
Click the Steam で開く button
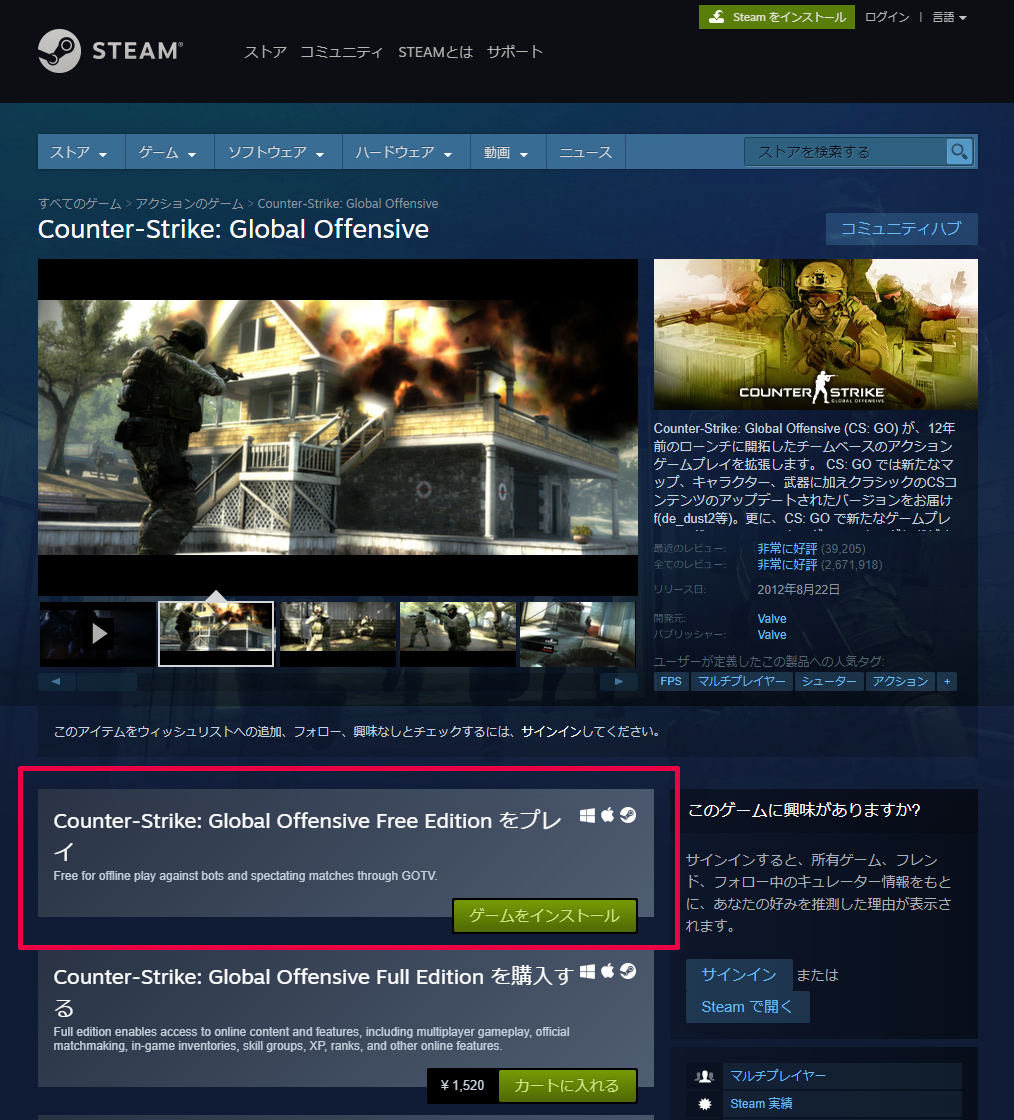coord(748,1006)
